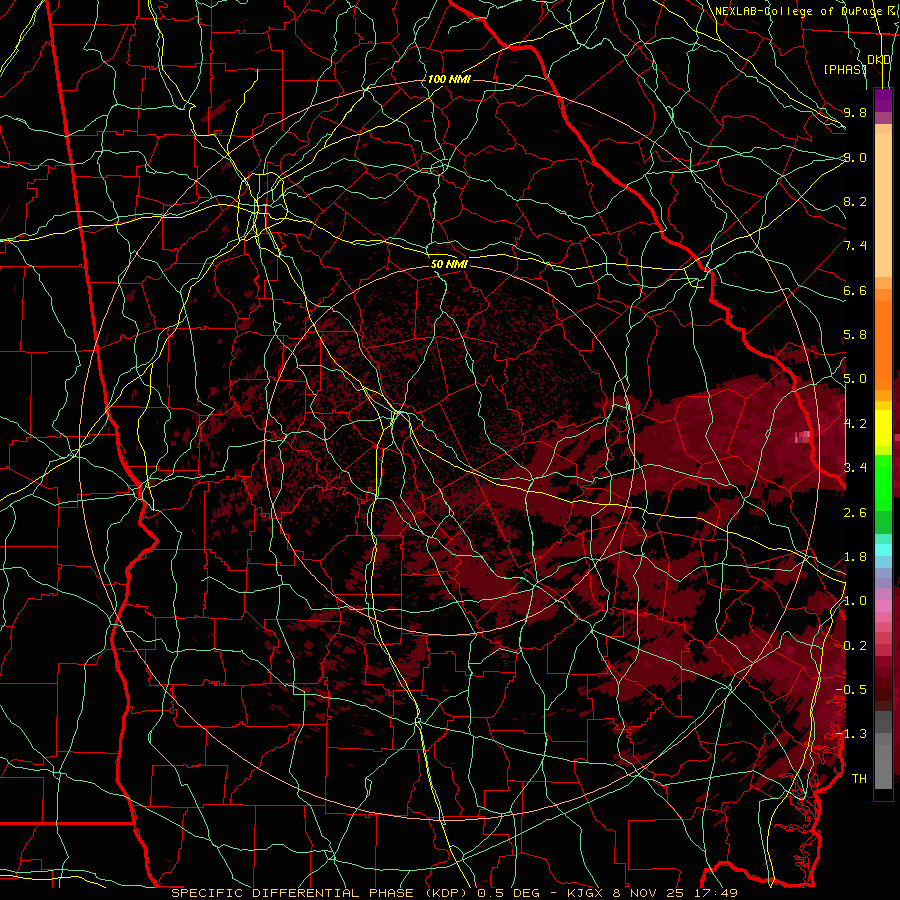
Task: Pick the purple band atop the color bar
Action: pyautogui.click(x=883, y=100)
